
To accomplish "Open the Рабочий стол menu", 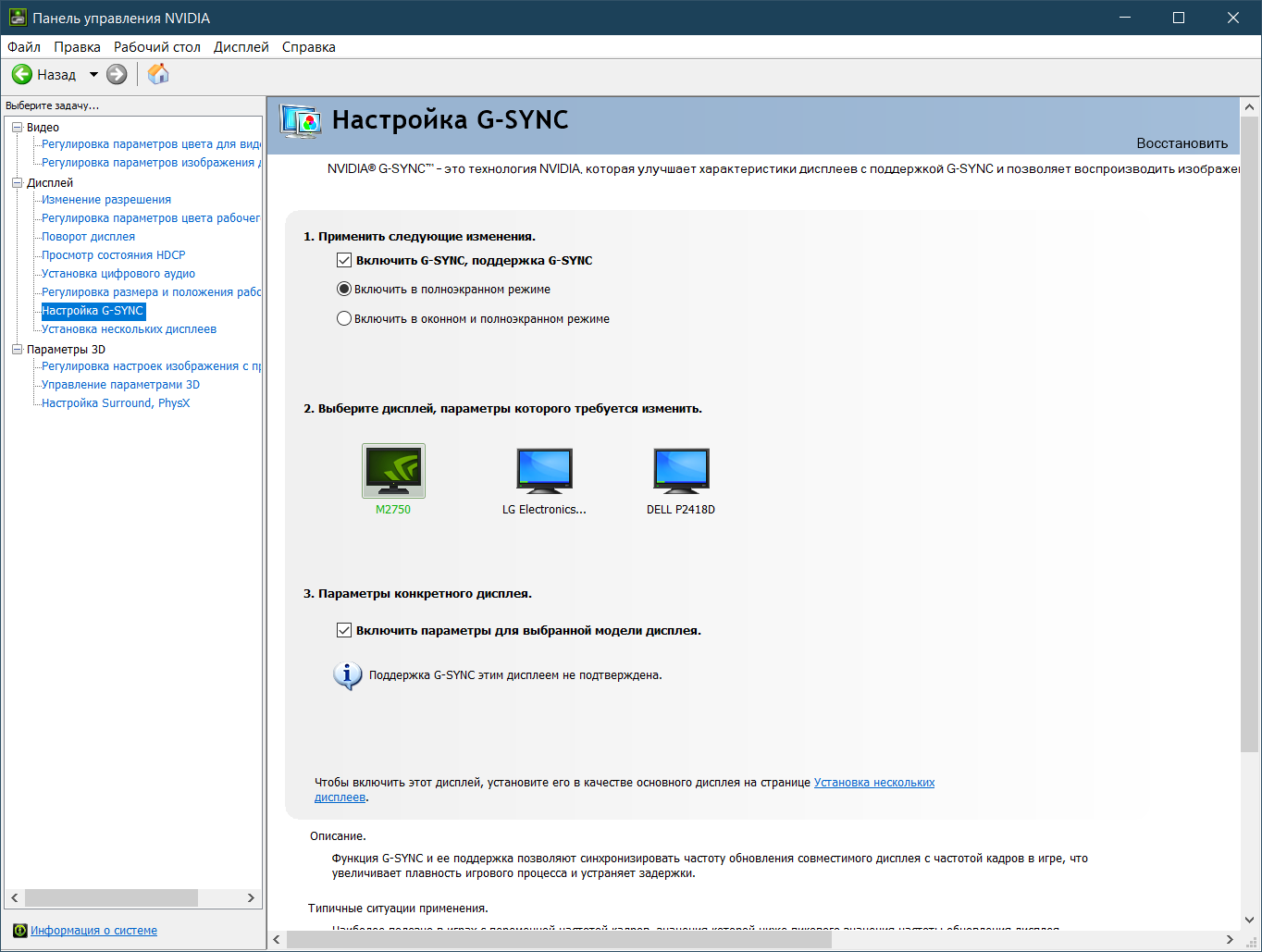I will click(x=157, y=47).
